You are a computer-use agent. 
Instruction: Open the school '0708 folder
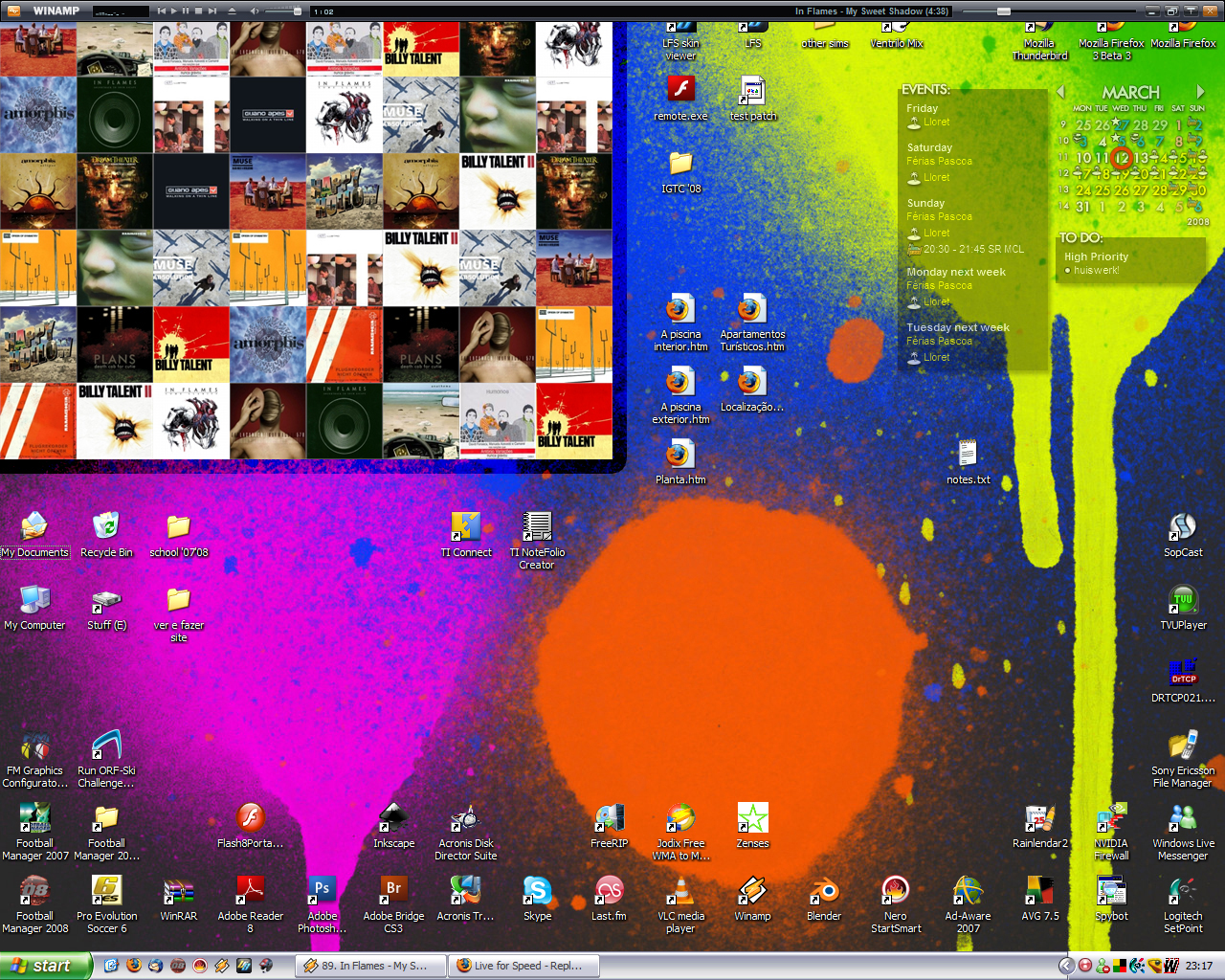click(178, 535)
